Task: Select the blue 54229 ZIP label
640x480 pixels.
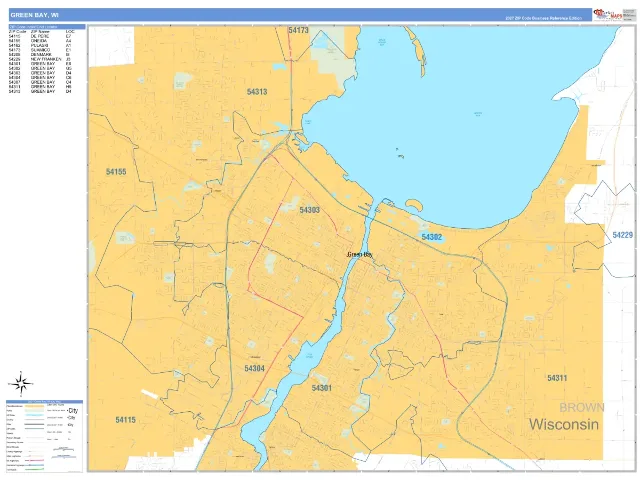Action: pos(622,235)
